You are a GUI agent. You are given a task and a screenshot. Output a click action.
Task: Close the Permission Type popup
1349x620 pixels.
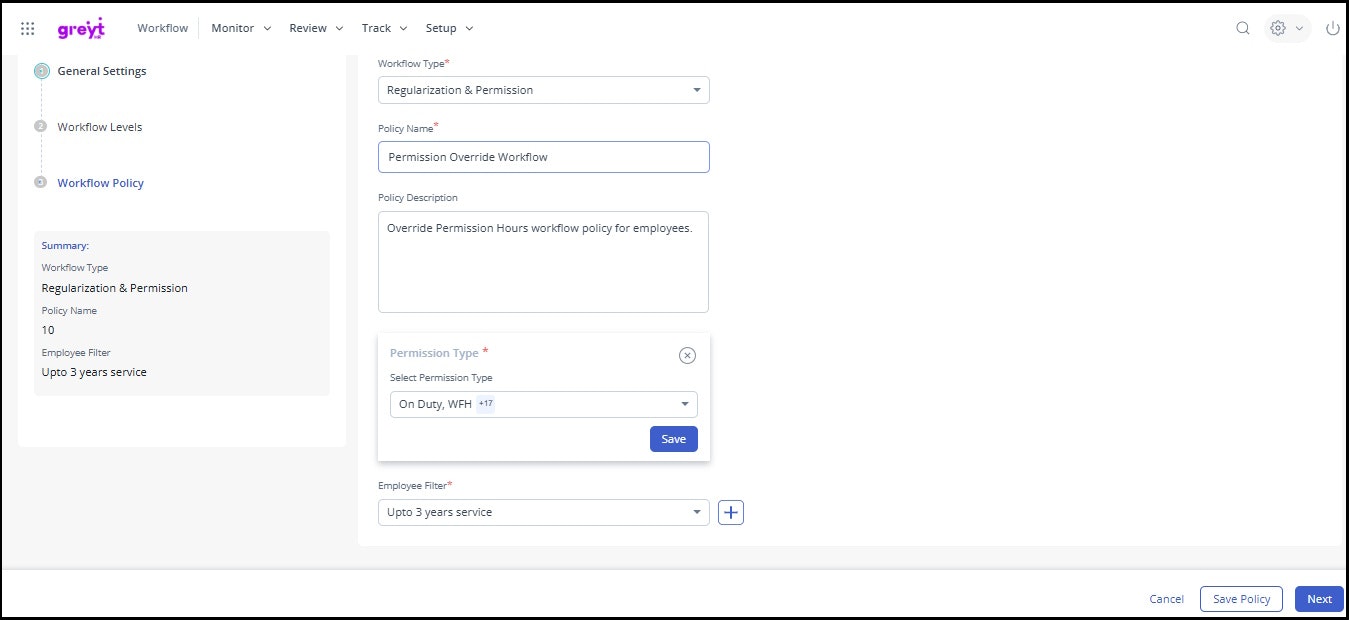[x=687, y=355]
